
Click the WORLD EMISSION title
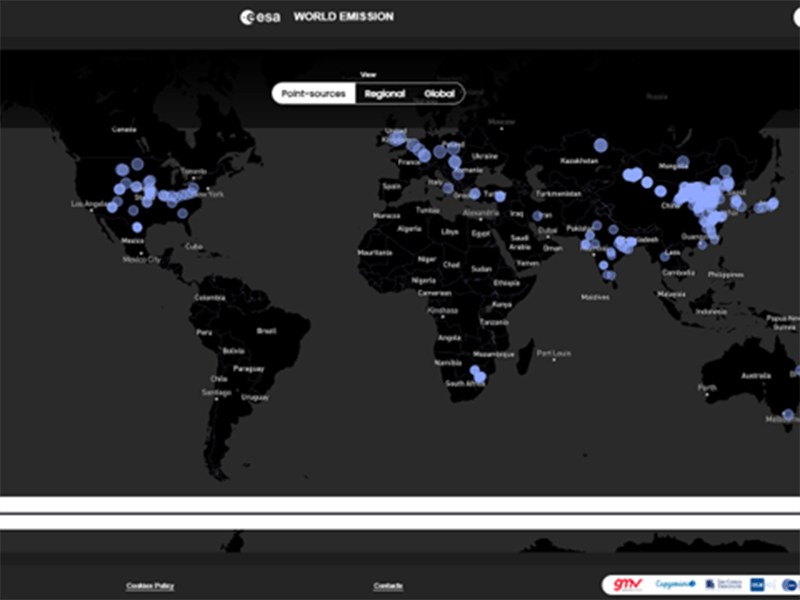point(343,16)
